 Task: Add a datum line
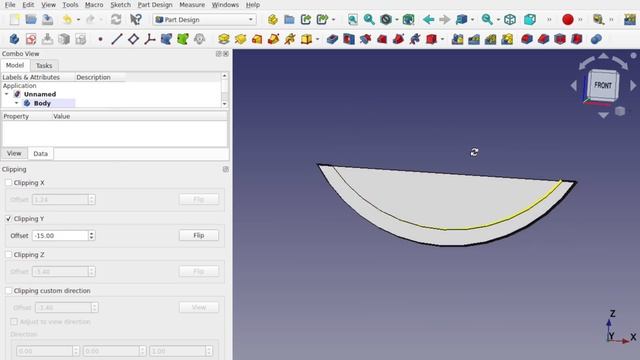click(x=117, y=39)
